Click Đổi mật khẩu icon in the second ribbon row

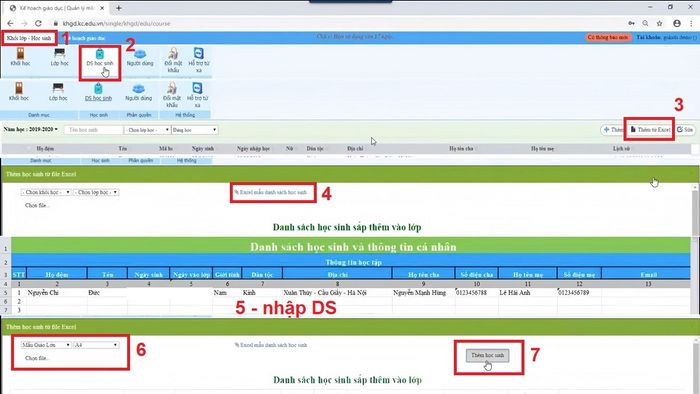point(172,95)
